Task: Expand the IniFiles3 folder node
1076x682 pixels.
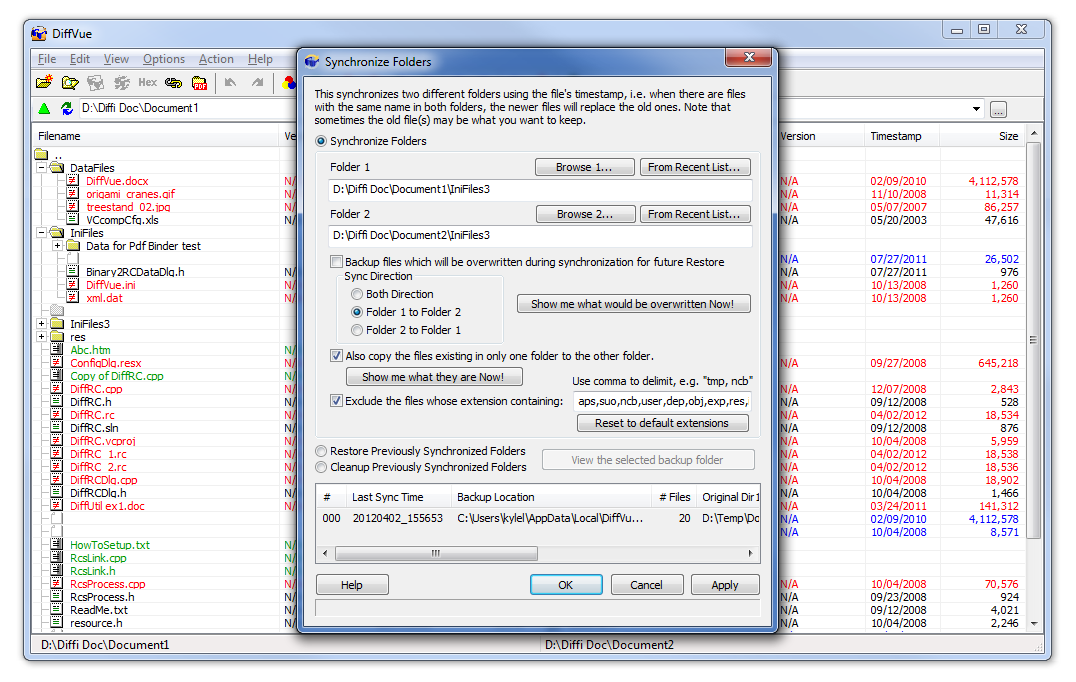Action: click(42, 324)
